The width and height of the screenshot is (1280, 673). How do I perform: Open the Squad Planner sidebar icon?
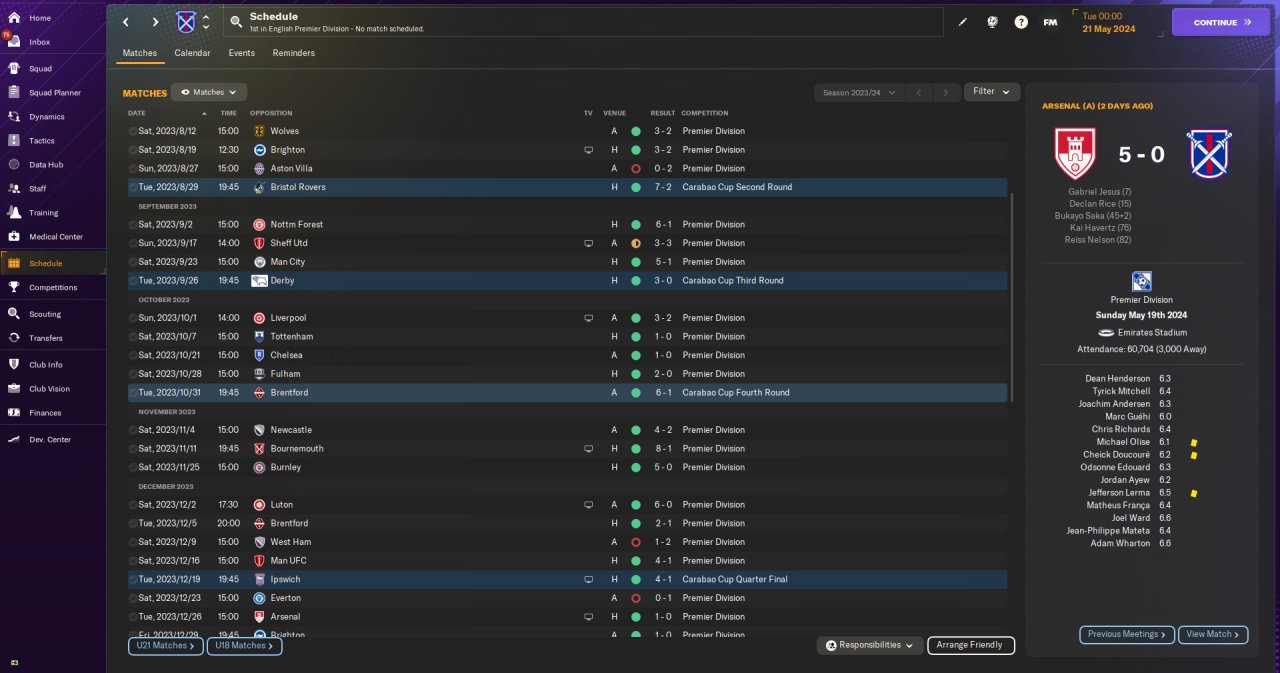coord(14,93)
